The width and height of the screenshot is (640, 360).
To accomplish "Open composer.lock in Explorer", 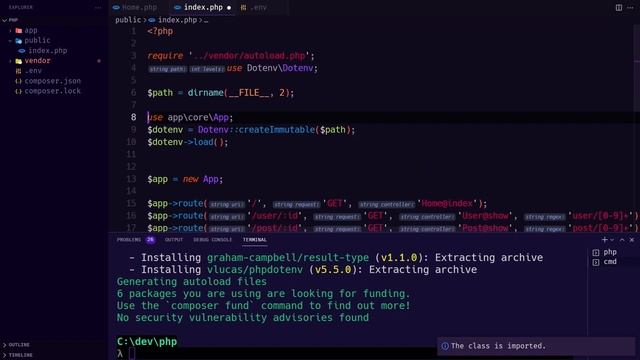I will [x=53, y=91].
